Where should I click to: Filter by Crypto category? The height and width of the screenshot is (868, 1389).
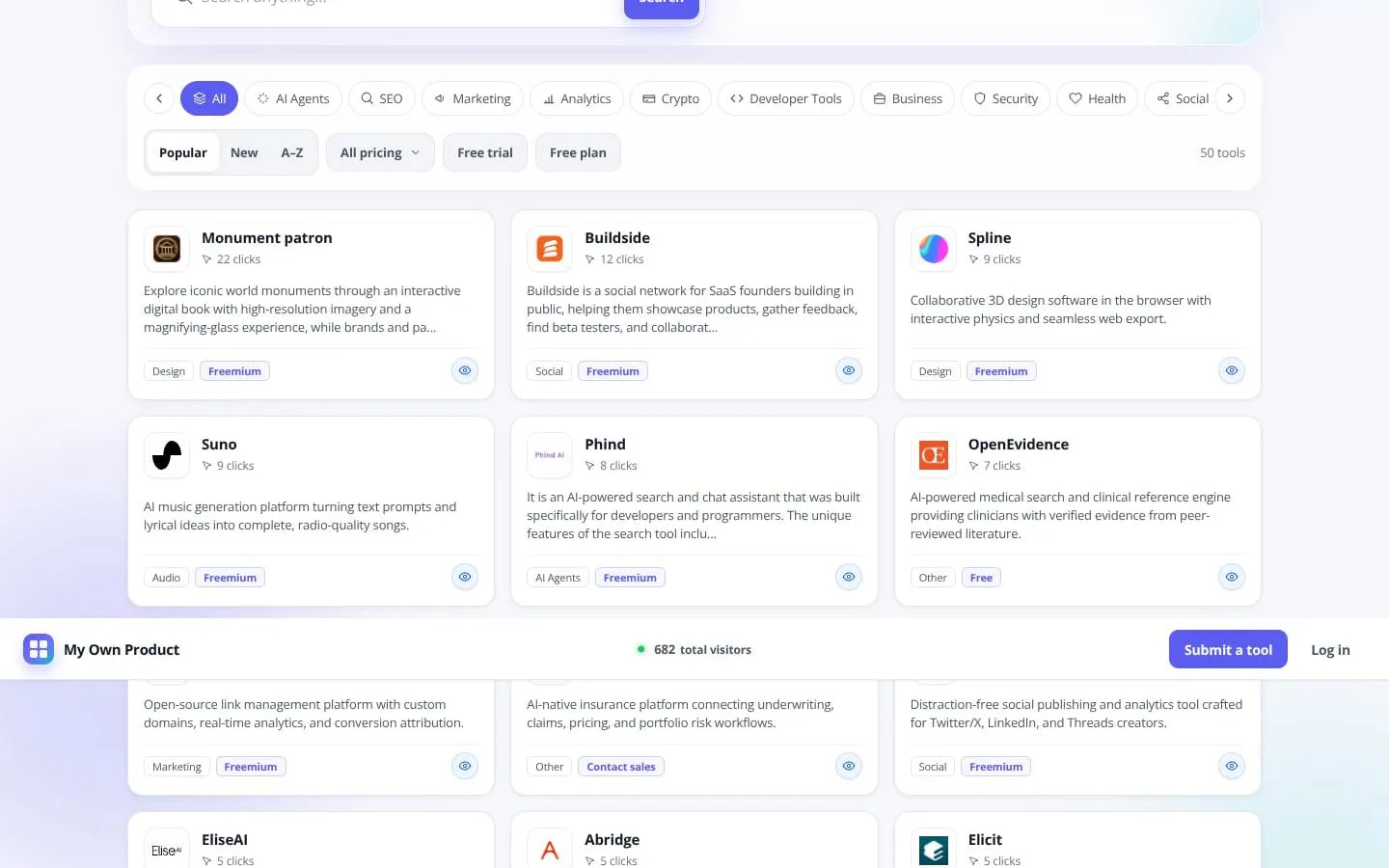(x=671, y=98)
